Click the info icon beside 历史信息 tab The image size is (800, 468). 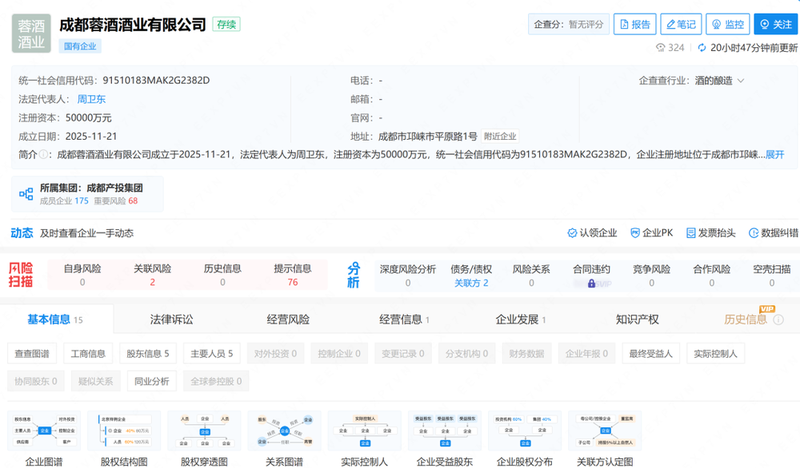779,319
